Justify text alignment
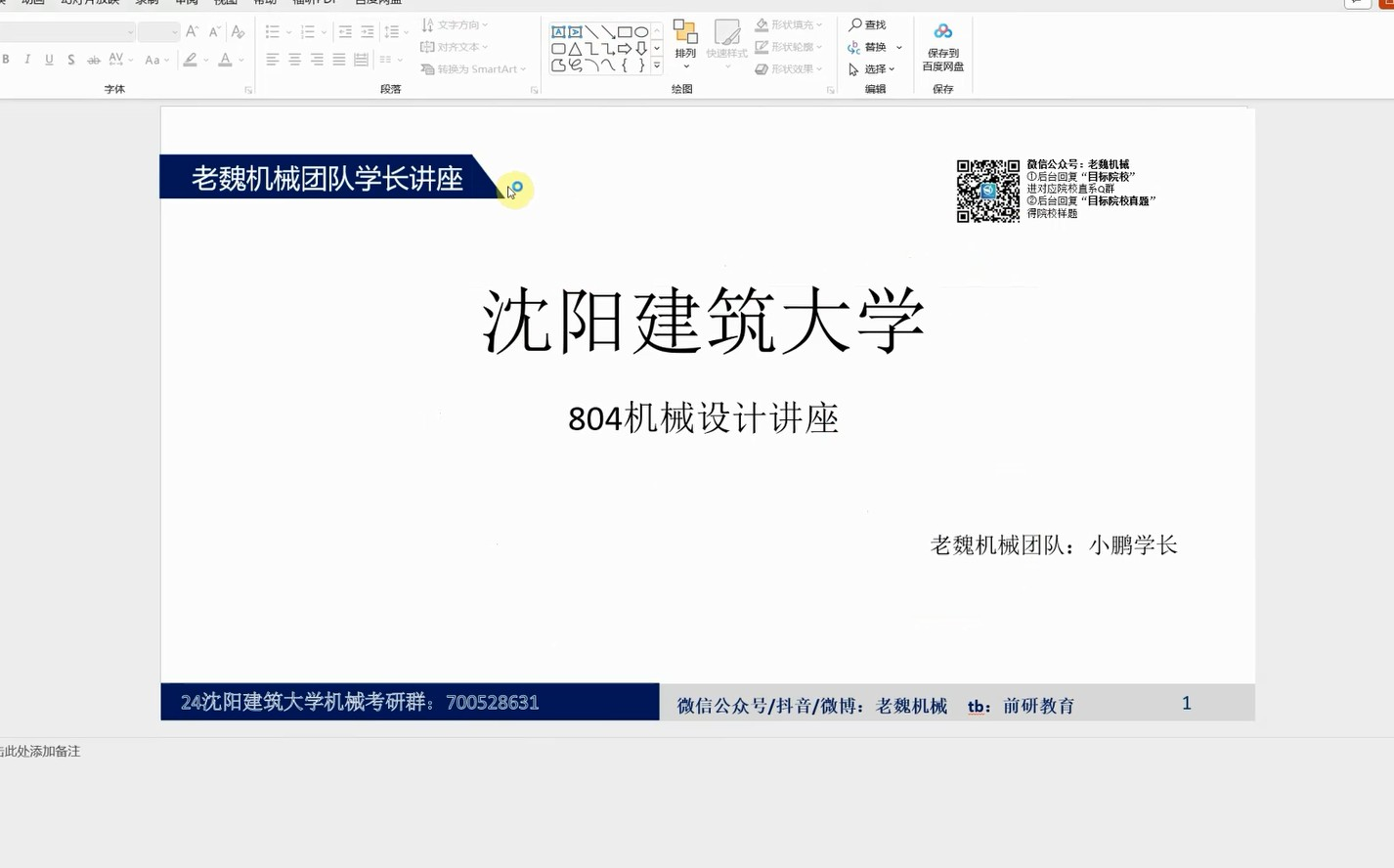 click(x=339, y=60)
